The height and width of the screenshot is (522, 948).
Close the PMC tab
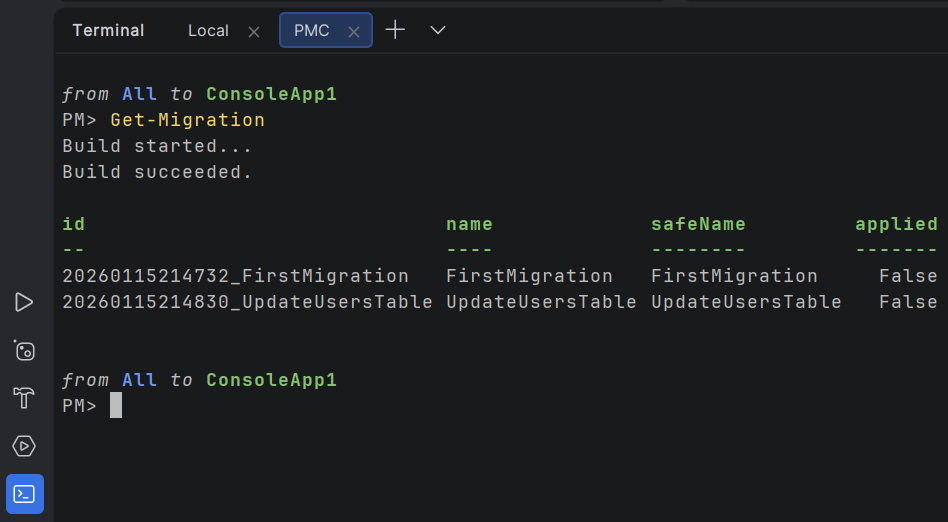pyautogui.click(x=354, y=32)
